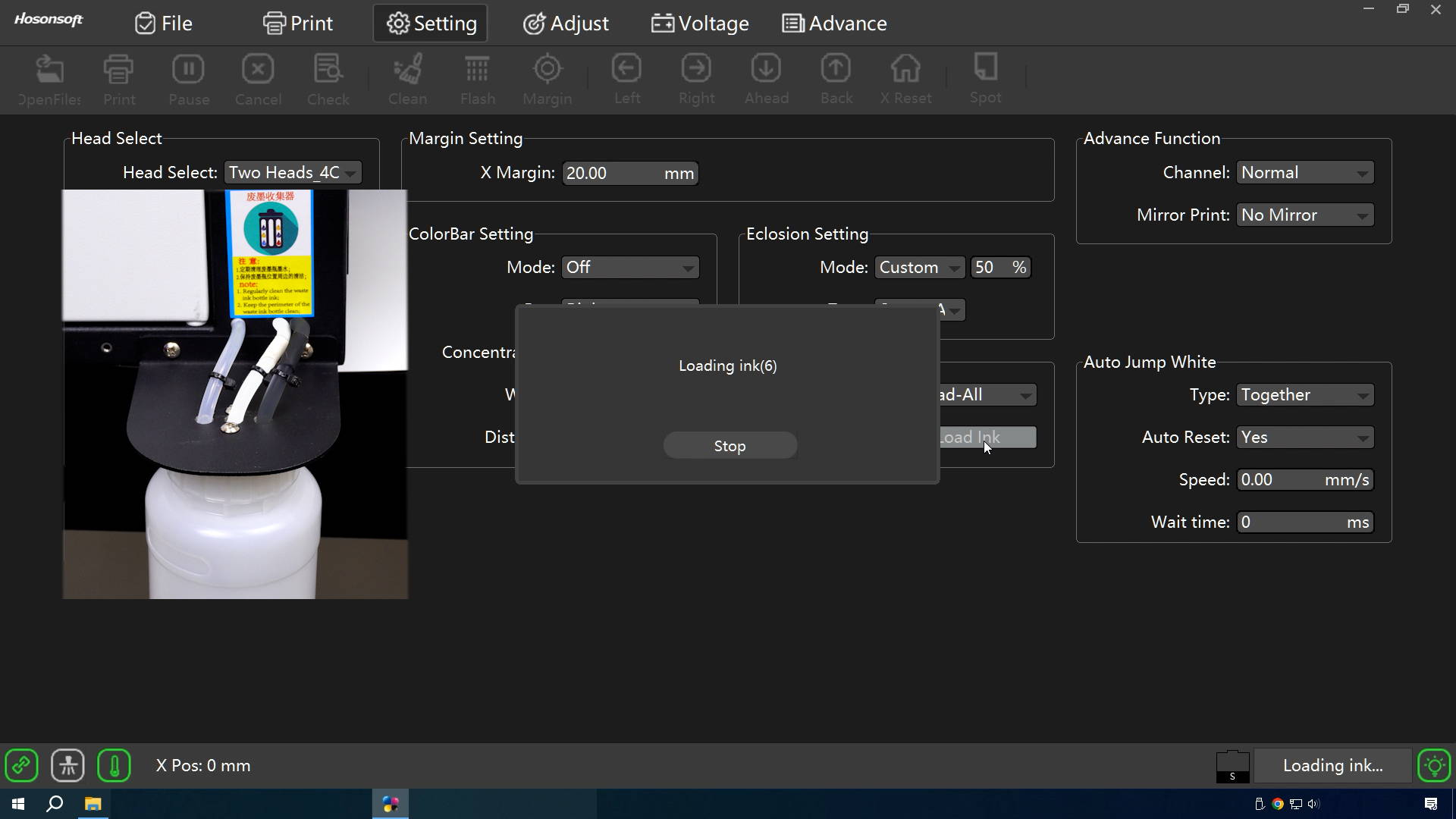Open Head Select dropdown

pos(293,173)
